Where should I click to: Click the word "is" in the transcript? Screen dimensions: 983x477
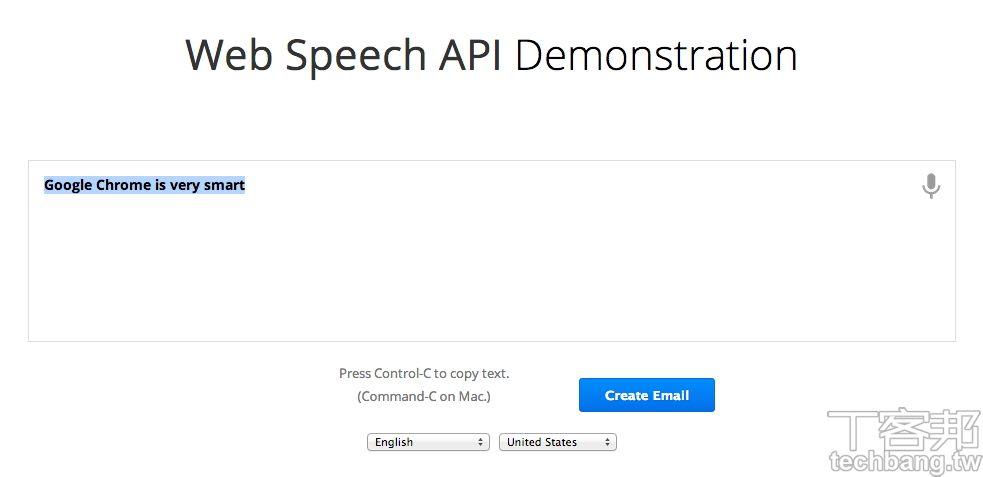160,185
